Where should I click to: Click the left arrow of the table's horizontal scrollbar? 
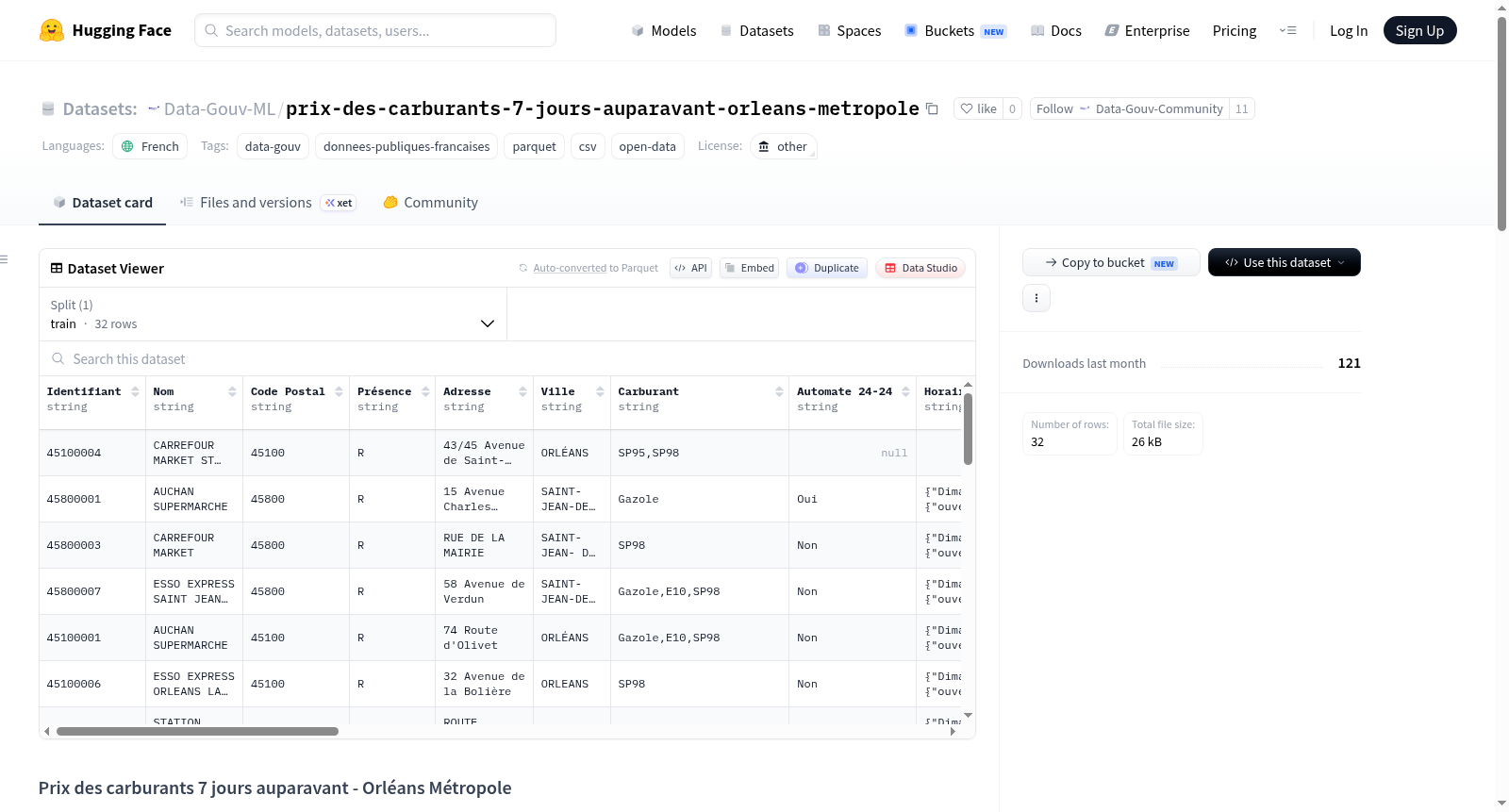[46, 731]
